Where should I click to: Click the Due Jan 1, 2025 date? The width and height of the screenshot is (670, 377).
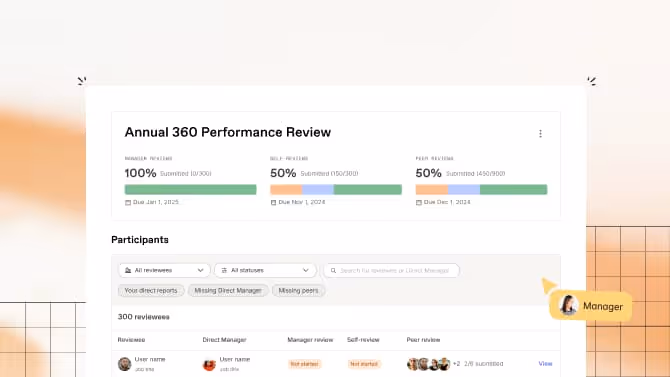pos(156,202)
